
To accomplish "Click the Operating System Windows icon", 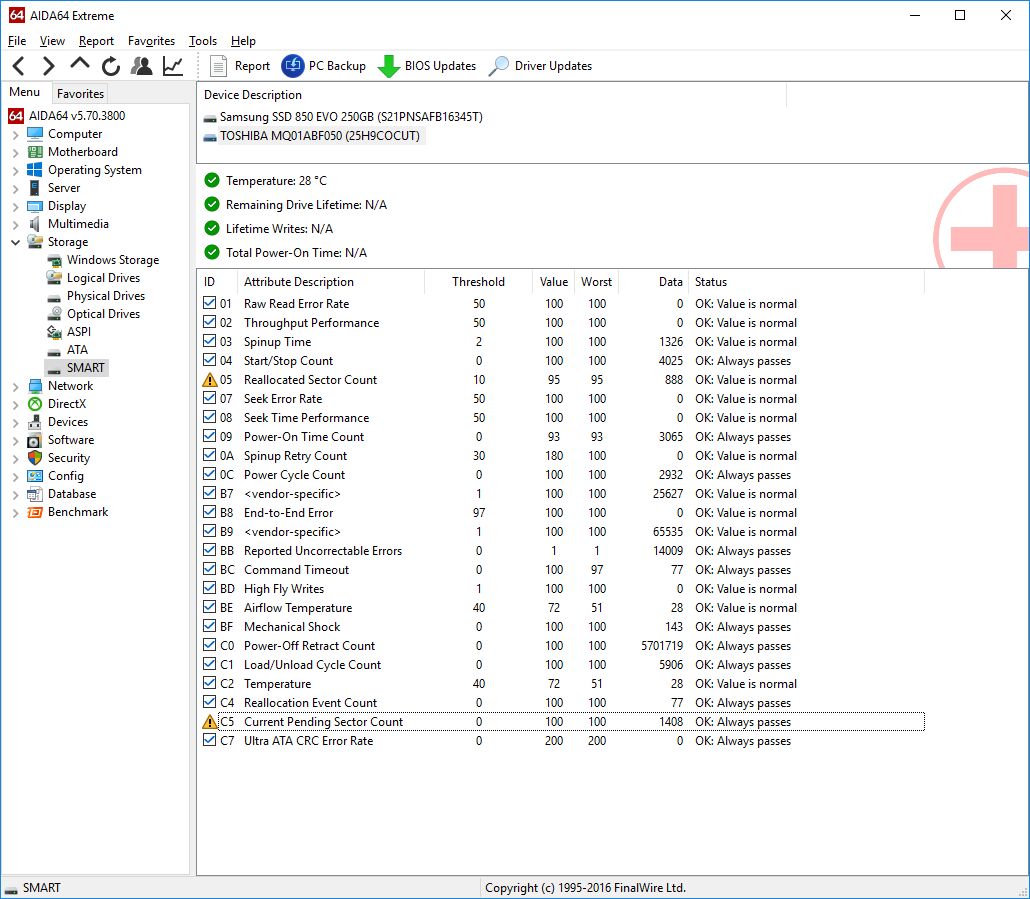I will click(35, 170).
